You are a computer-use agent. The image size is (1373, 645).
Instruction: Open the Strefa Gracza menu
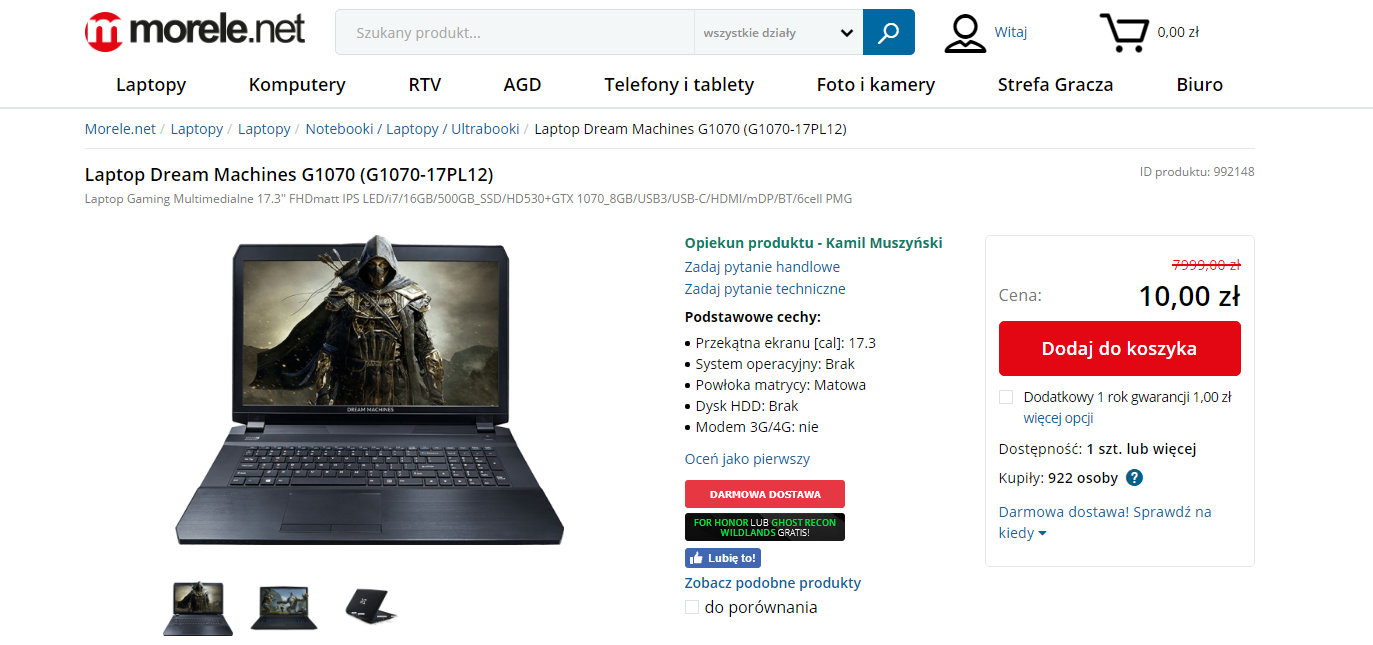click(x=1055, y=85)
